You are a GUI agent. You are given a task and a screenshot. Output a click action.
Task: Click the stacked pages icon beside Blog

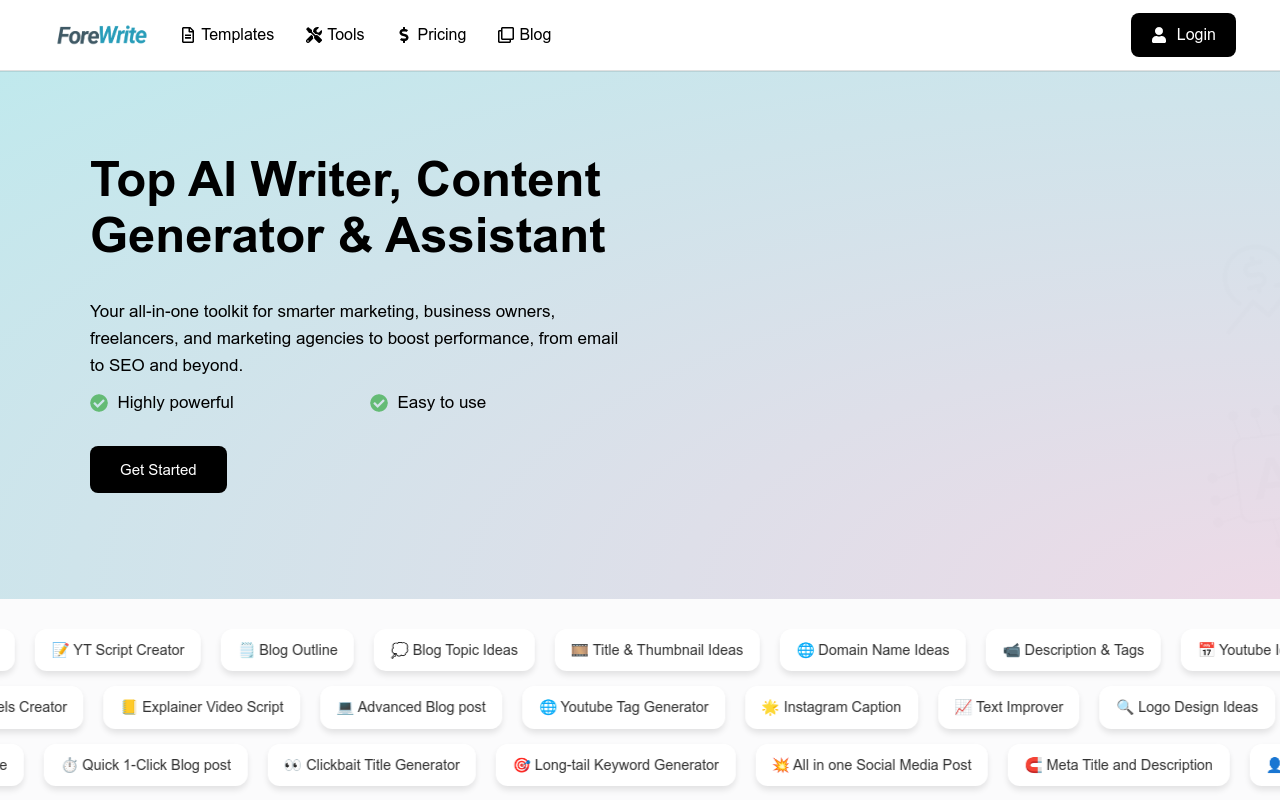506,35
